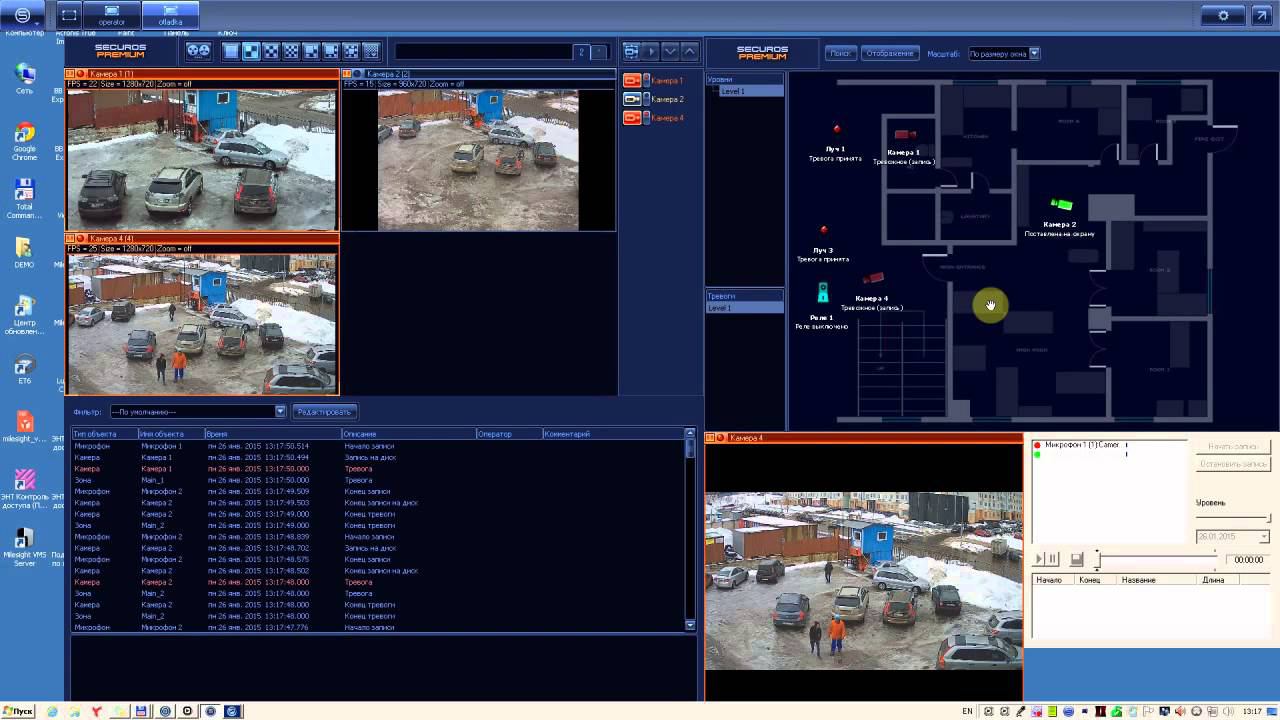Toggle the record indicator on Камера 4 grid title
The width and height of the screenshot is (1280, 720).
(x=81, y=238)
